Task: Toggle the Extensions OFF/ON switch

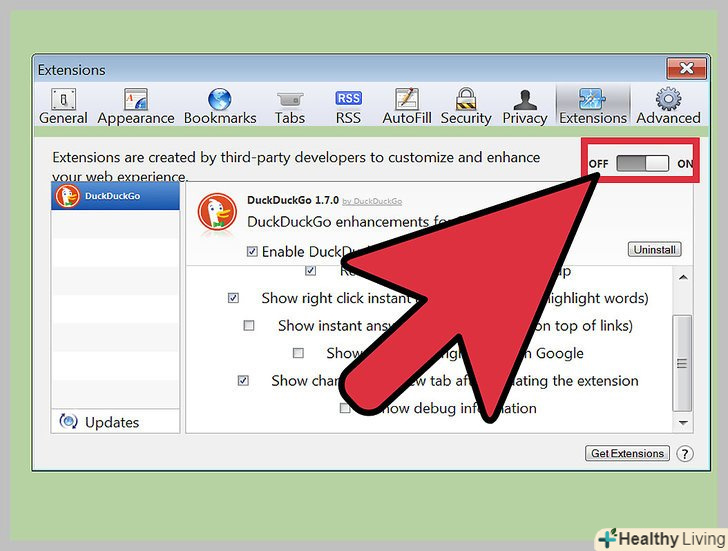Action: coord(642,163)
